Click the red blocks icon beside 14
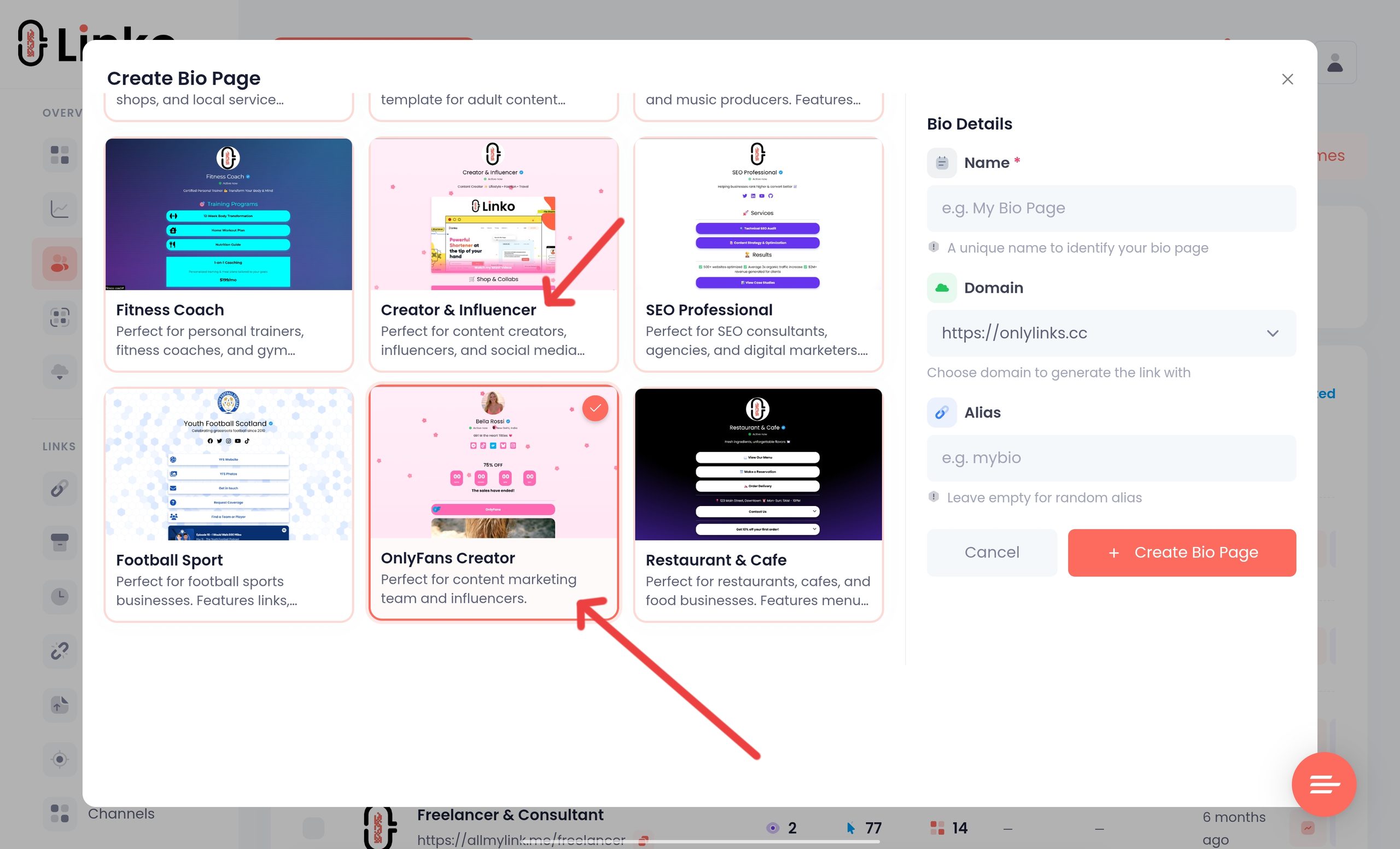The width and height of the screenshot is (1400, 849). pos(937,828)
